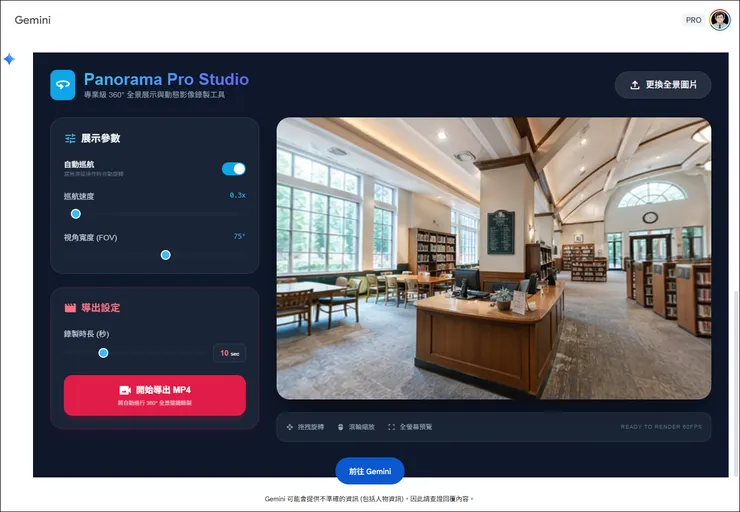Click the 拖拽旋轉 hint text
Screen dimensions: 740x512
coord(311,427)
